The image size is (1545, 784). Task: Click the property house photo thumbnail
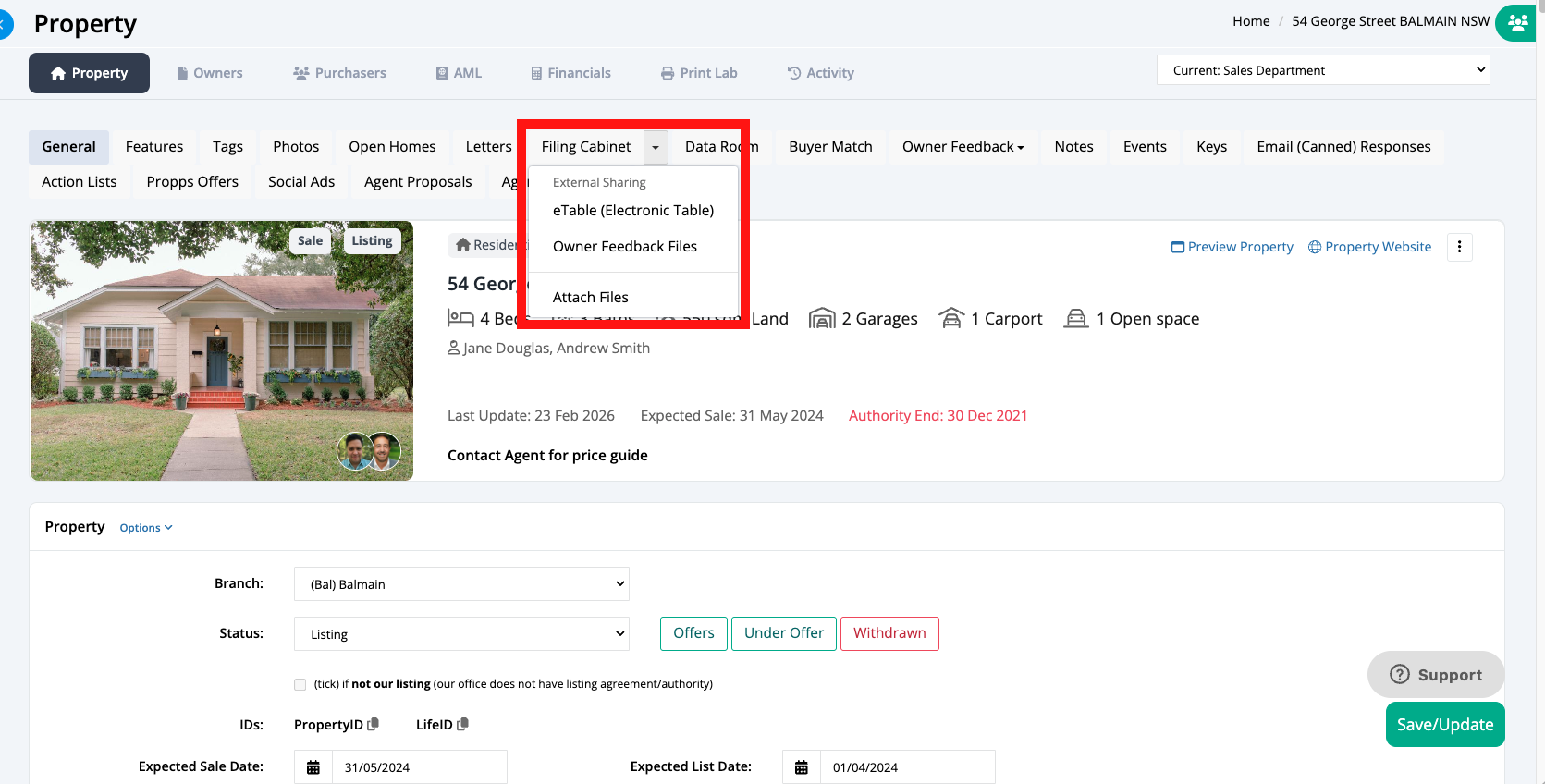pyautogui.click(x=222, y=350)
